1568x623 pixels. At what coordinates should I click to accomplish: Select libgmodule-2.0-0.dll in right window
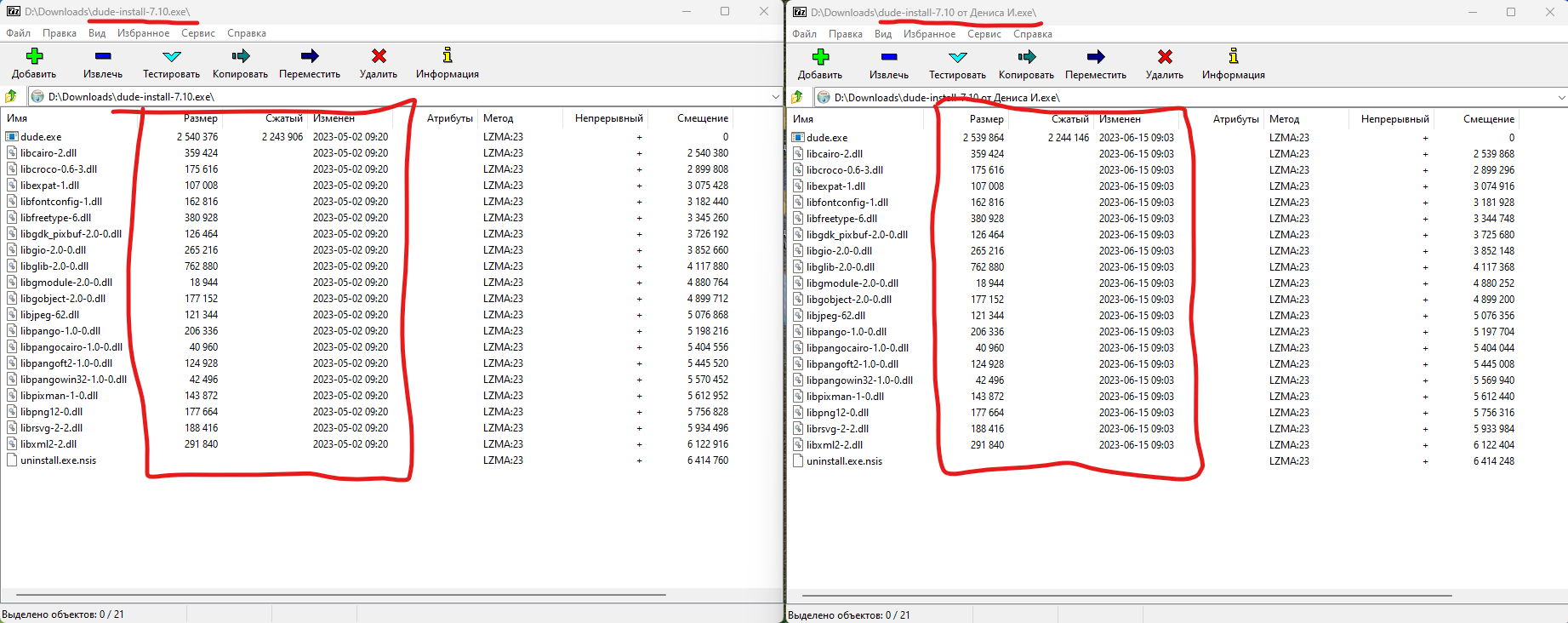click(x=852, y=283)
